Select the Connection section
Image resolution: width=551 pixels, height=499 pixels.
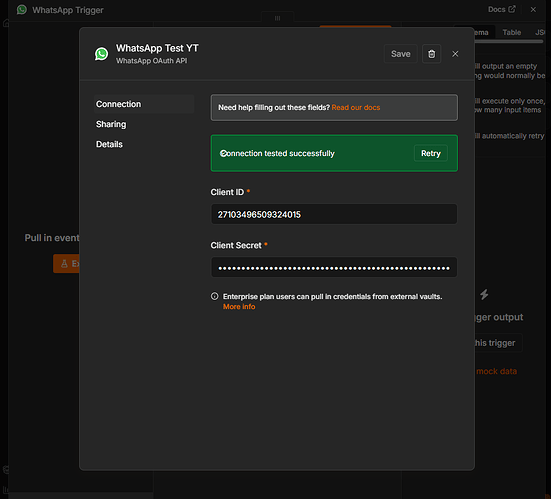pos(144,104)
